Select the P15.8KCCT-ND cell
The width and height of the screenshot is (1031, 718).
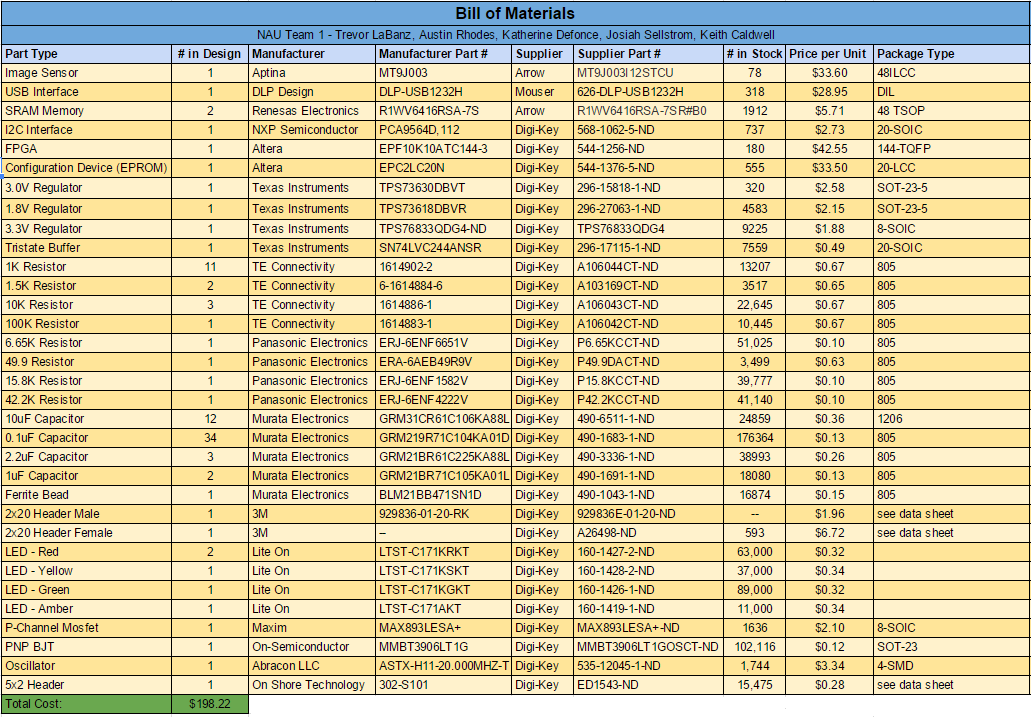(x=648, y=381)
